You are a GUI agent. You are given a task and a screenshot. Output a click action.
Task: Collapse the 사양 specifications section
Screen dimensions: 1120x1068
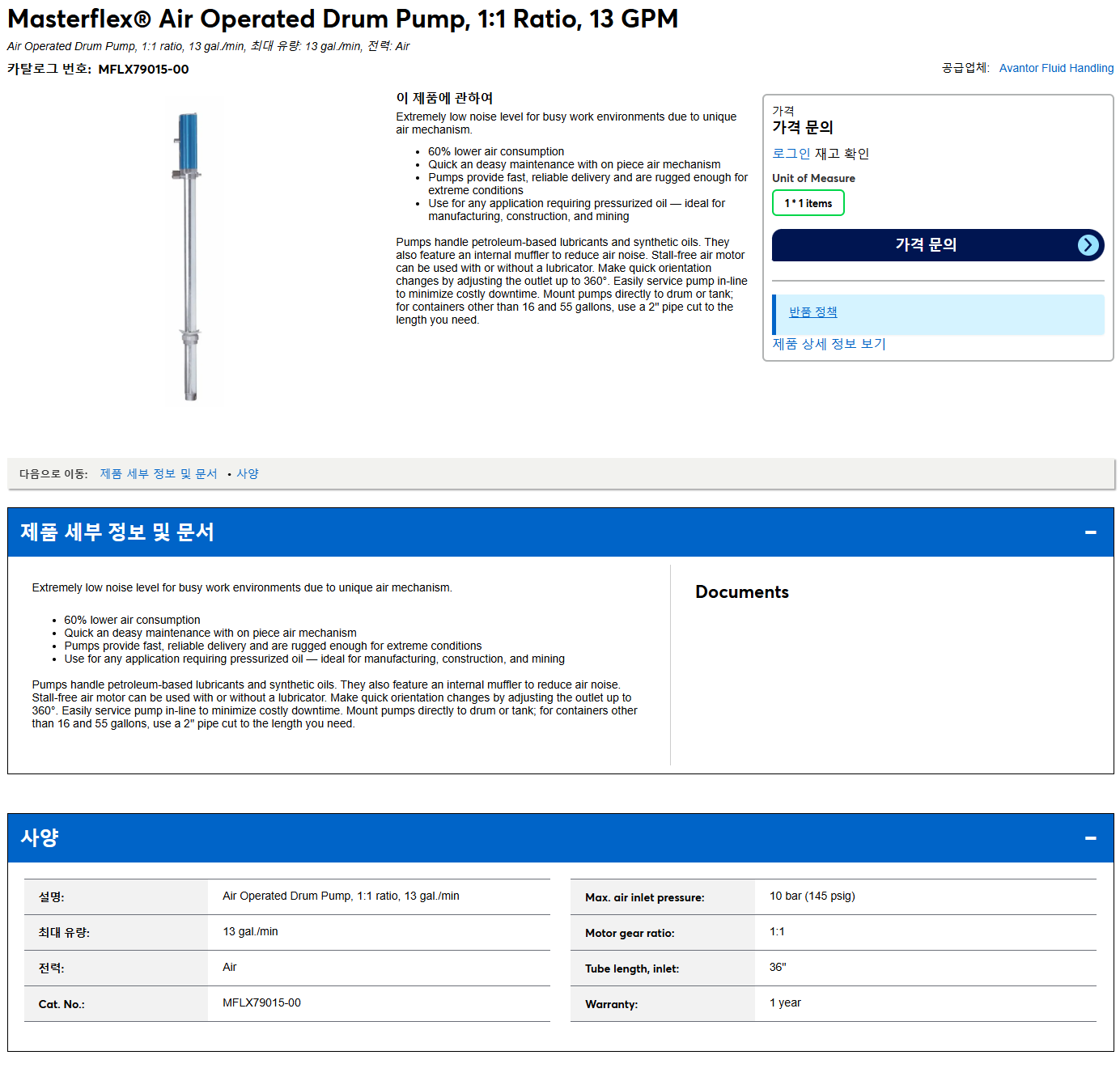point(1090,838)
